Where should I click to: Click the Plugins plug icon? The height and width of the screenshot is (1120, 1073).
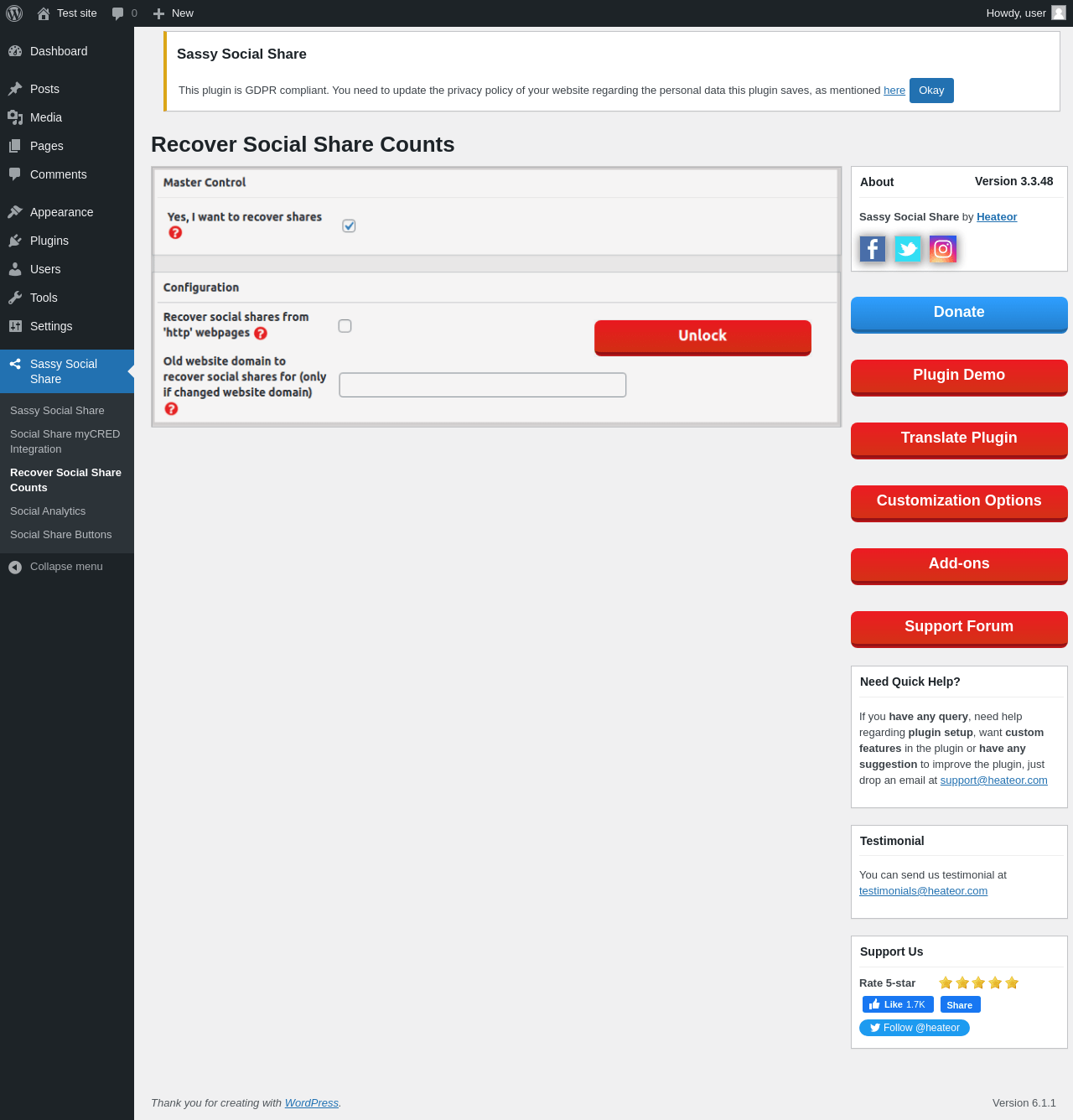[x=15, y=241]
